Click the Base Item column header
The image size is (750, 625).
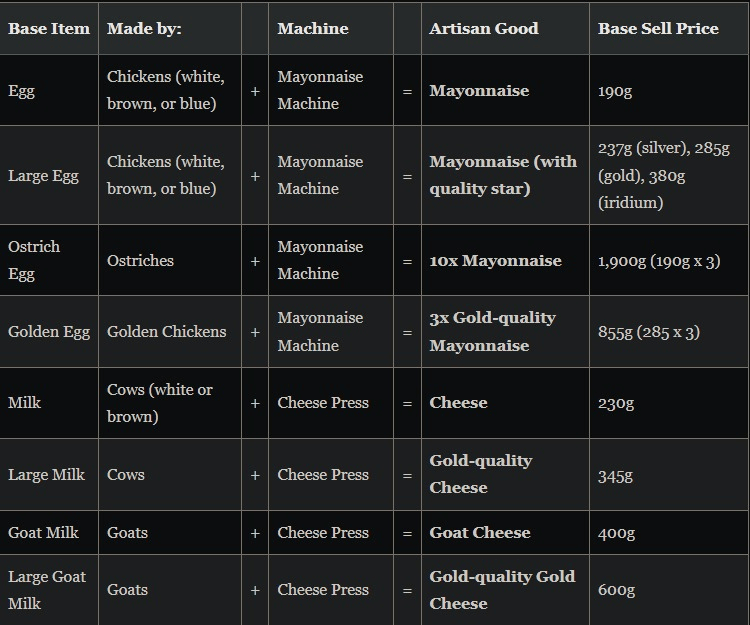coord(49,29)
